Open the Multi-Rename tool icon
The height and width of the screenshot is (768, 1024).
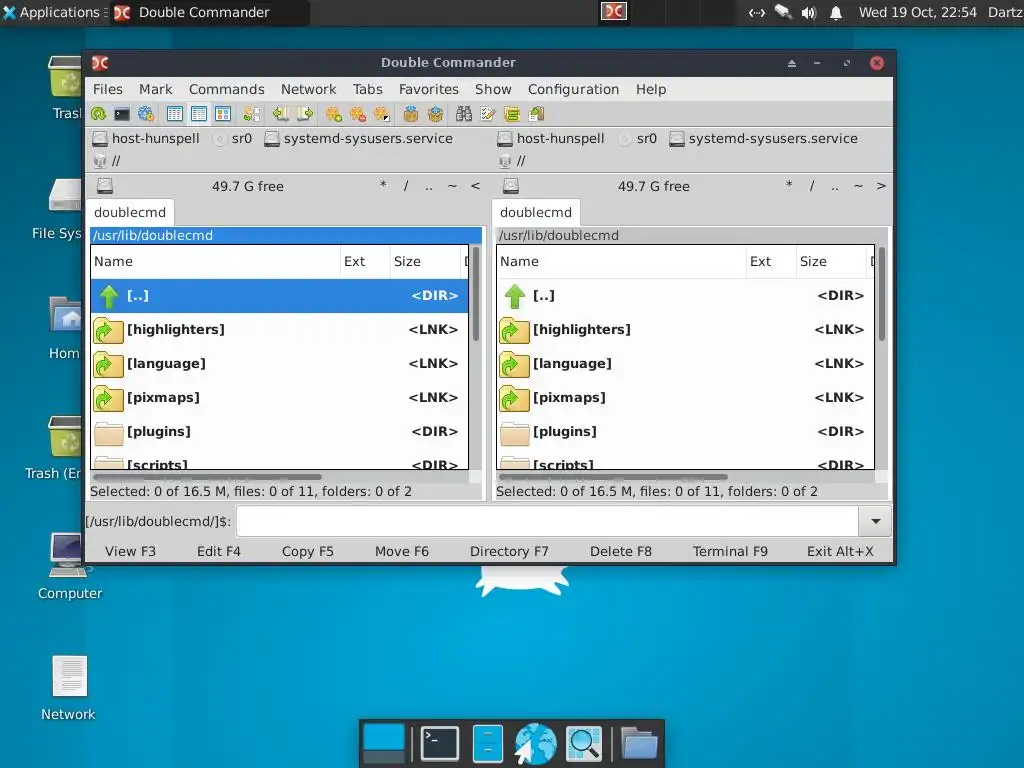(x=488, y=114)
